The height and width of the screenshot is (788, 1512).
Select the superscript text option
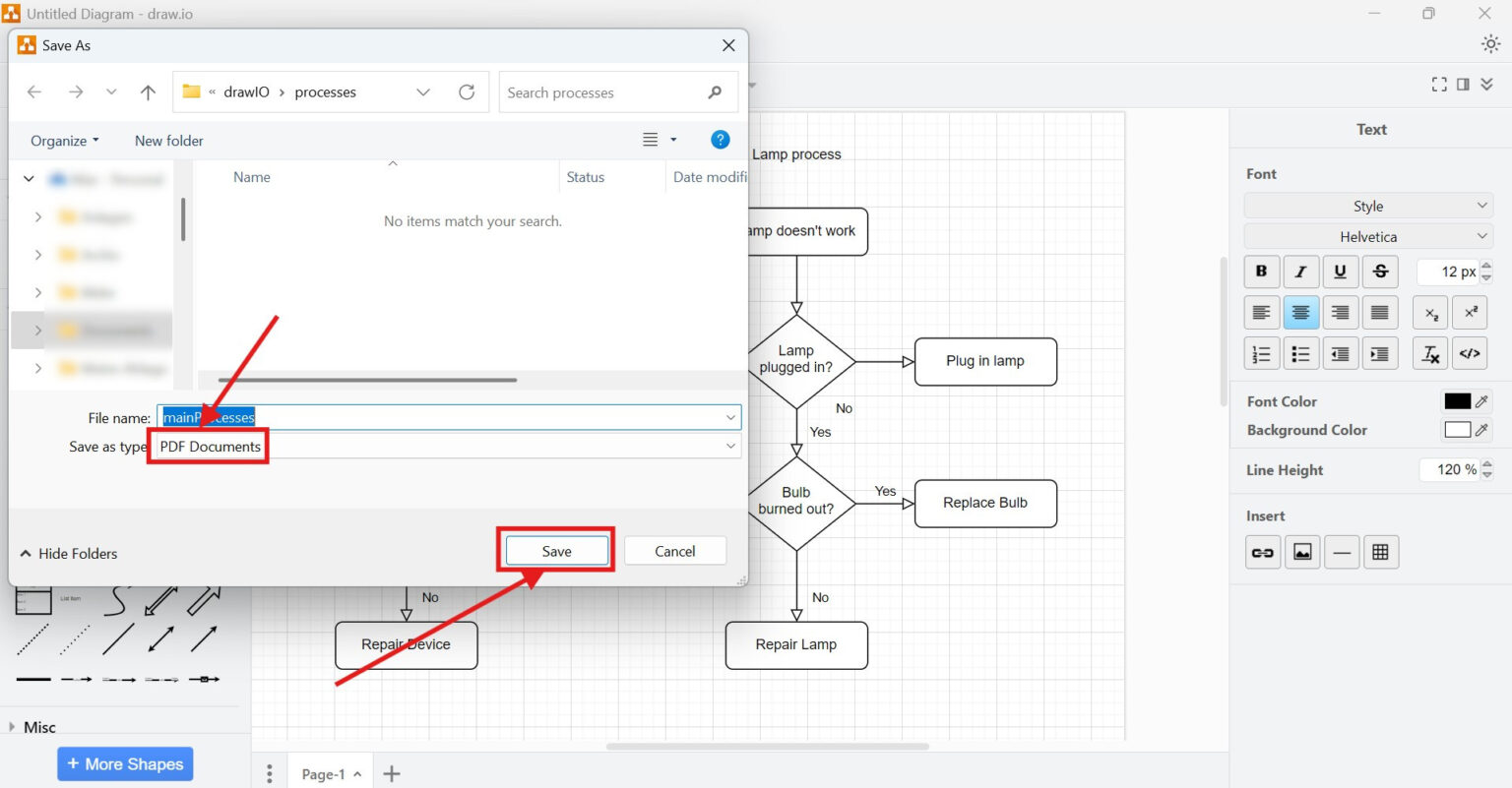pyautogui.click(x=1470, y=313)
